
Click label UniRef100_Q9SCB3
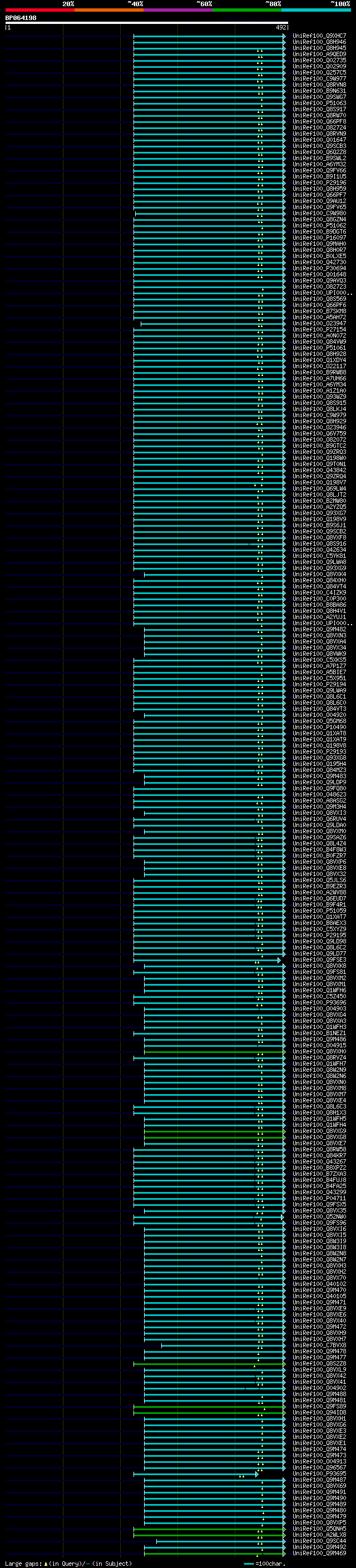pos(319,146)
